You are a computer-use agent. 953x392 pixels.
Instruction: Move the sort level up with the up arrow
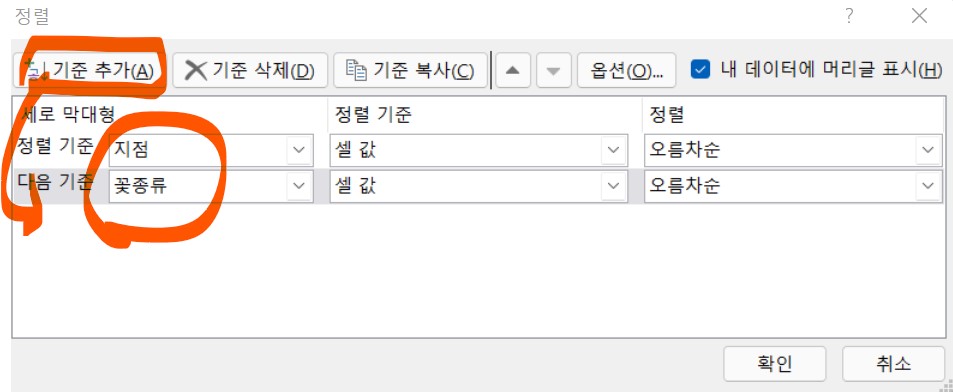pyautogui.click(x=513, y=70)
